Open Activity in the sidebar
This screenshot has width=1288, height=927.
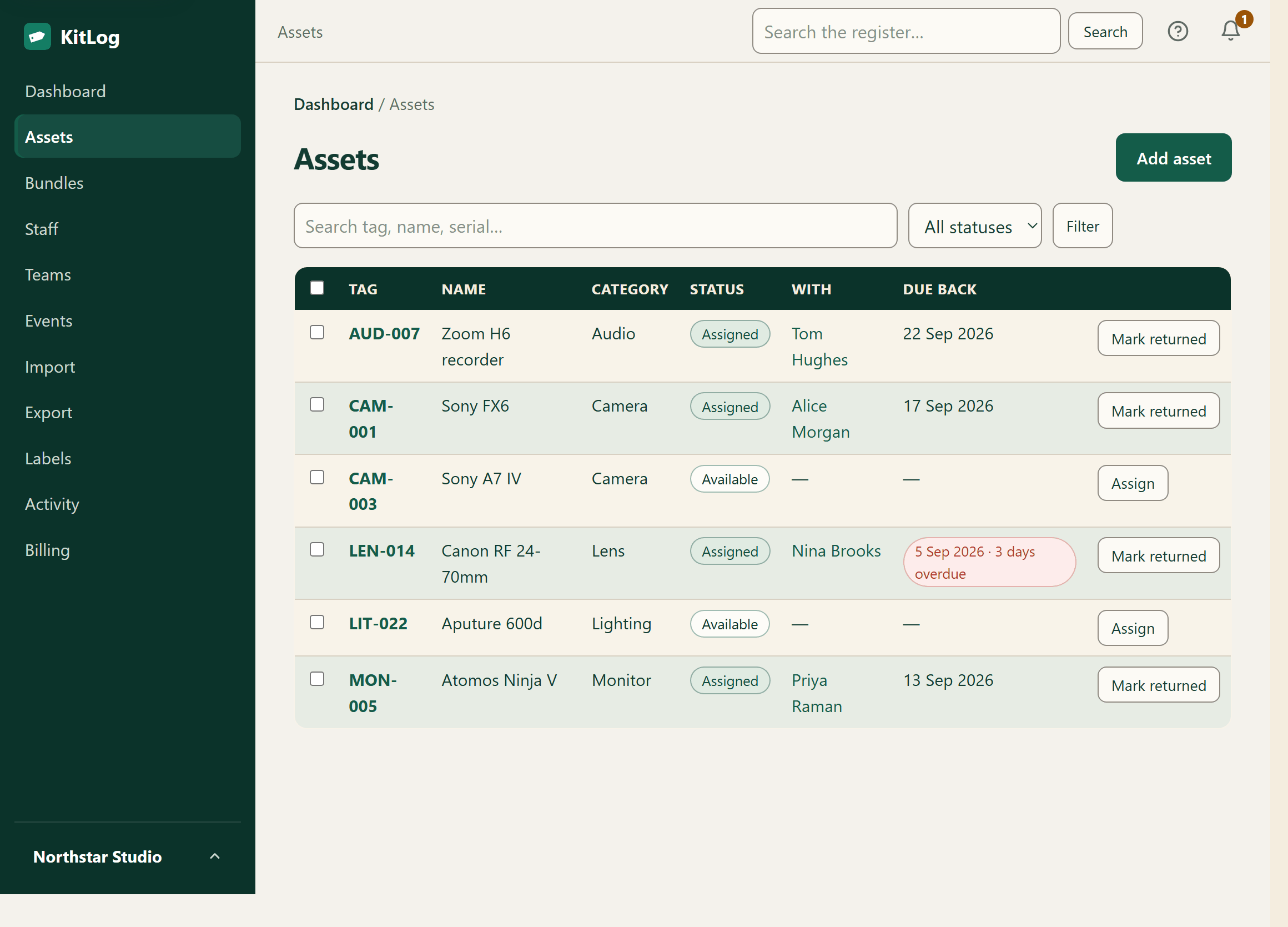[x=127, y=504]
